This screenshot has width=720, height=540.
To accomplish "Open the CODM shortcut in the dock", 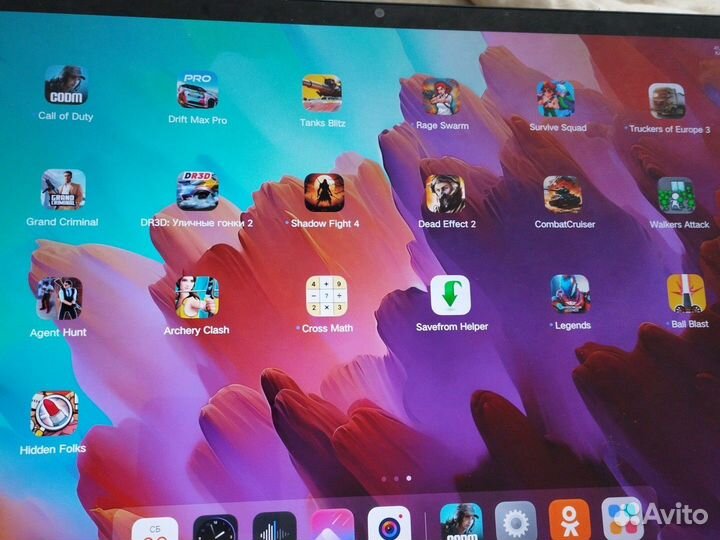I will [x=461, y=522].
